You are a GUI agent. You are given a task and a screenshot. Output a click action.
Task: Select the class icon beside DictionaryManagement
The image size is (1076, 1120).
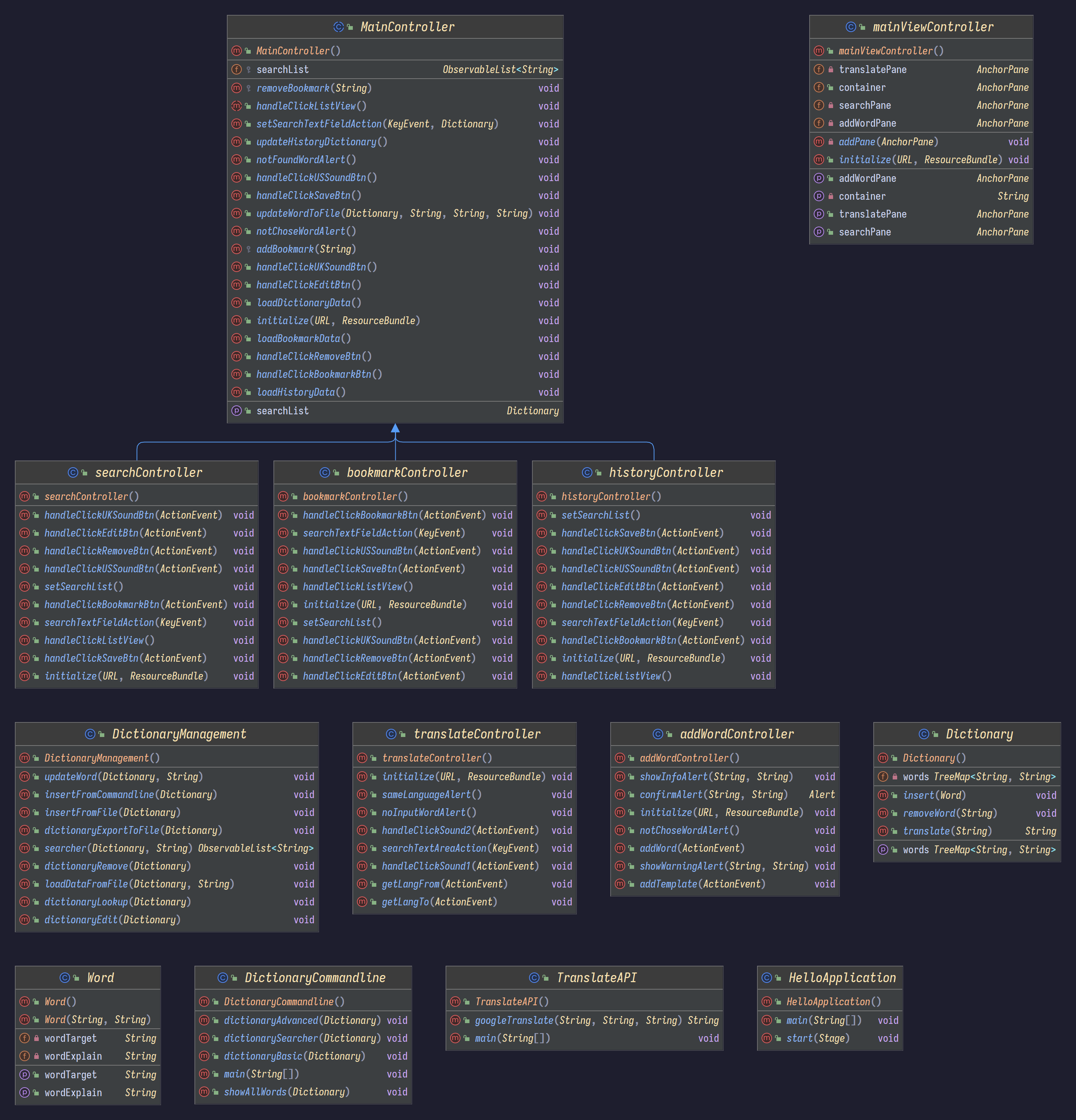pyautogui.click(x=90, y=734)
